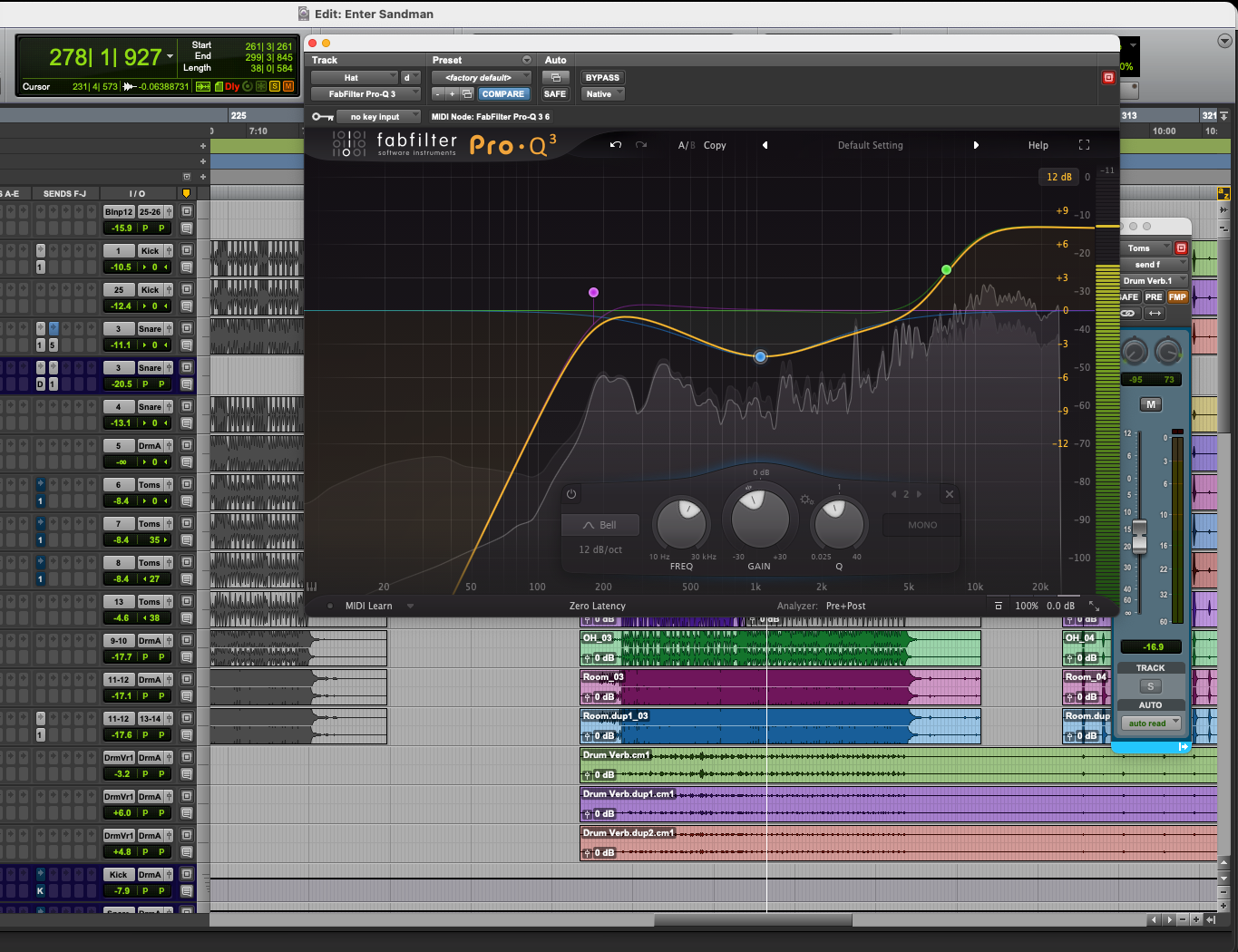1238x952 pixels.
Task: Click the Pro-Q resize corner icon
Action: [x=1095, y=606]
